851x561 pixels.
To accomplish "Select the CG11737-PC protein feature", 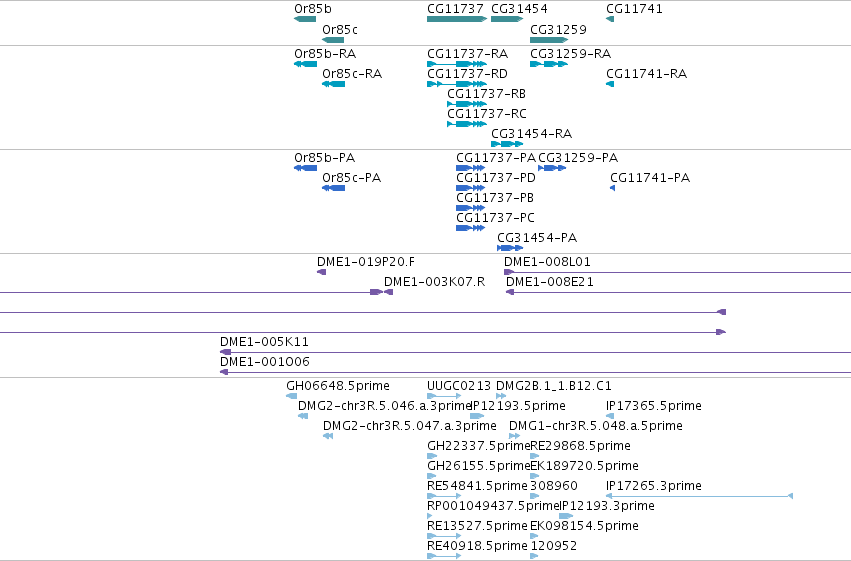I will click(x=471, y=228).
